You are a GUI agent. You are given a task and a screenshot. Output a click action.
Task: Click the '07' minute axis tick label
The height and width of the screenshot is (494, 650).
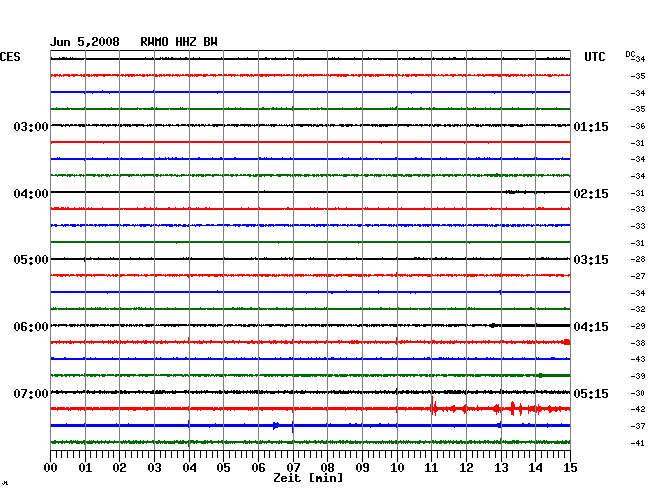[x=293, y=468]
